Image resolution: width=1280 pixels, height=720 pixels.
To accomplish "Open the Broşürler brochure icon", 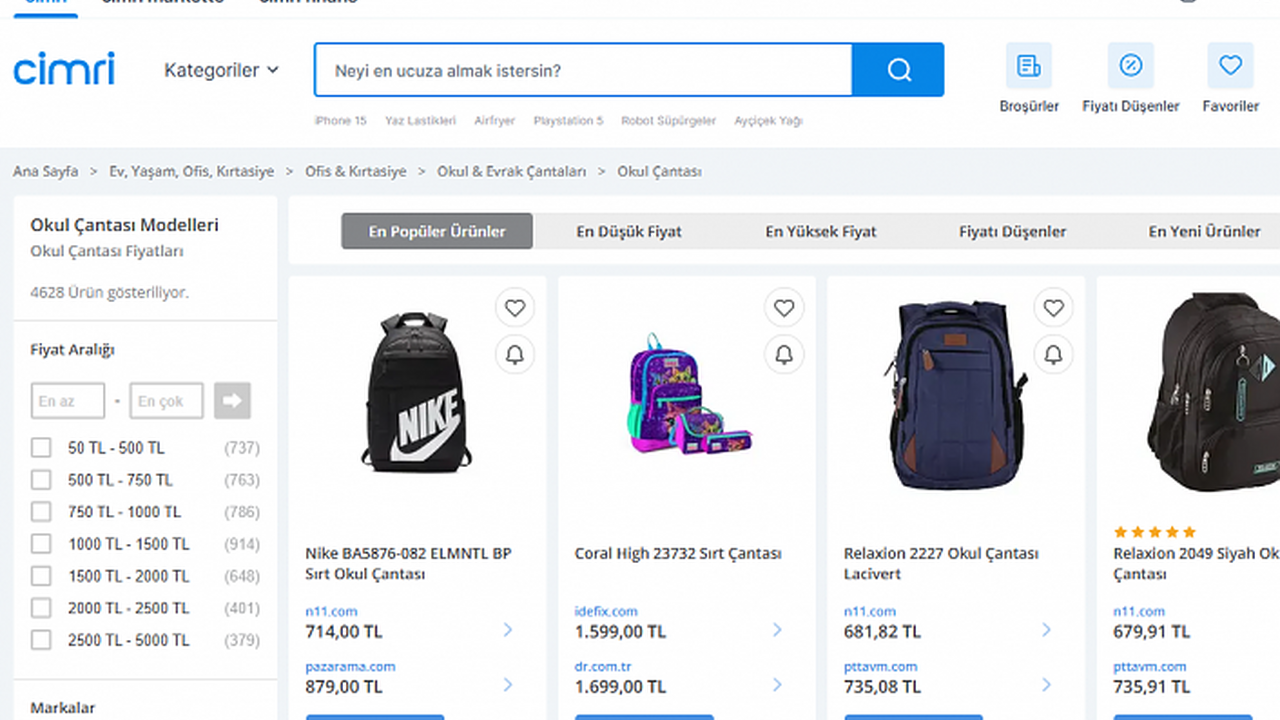I will pos(1028,67).
